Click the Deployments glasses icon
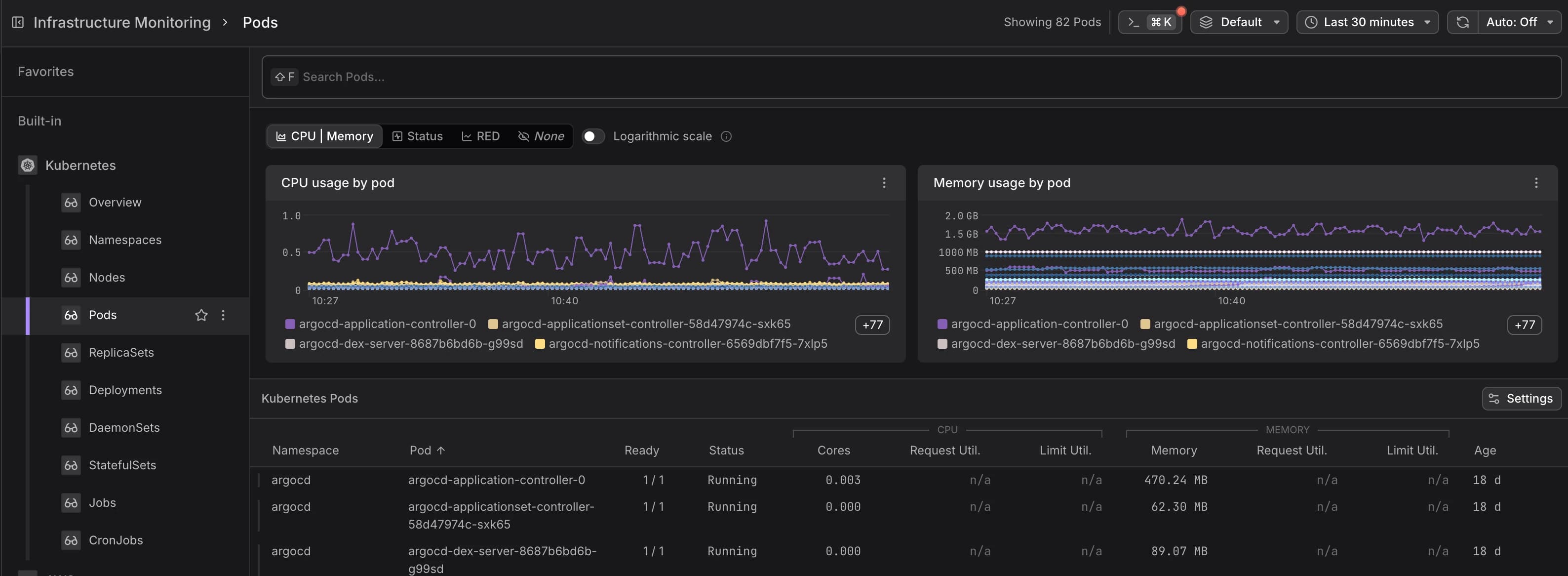Viewport: 1568px width, 576px height. click(71, 390)
